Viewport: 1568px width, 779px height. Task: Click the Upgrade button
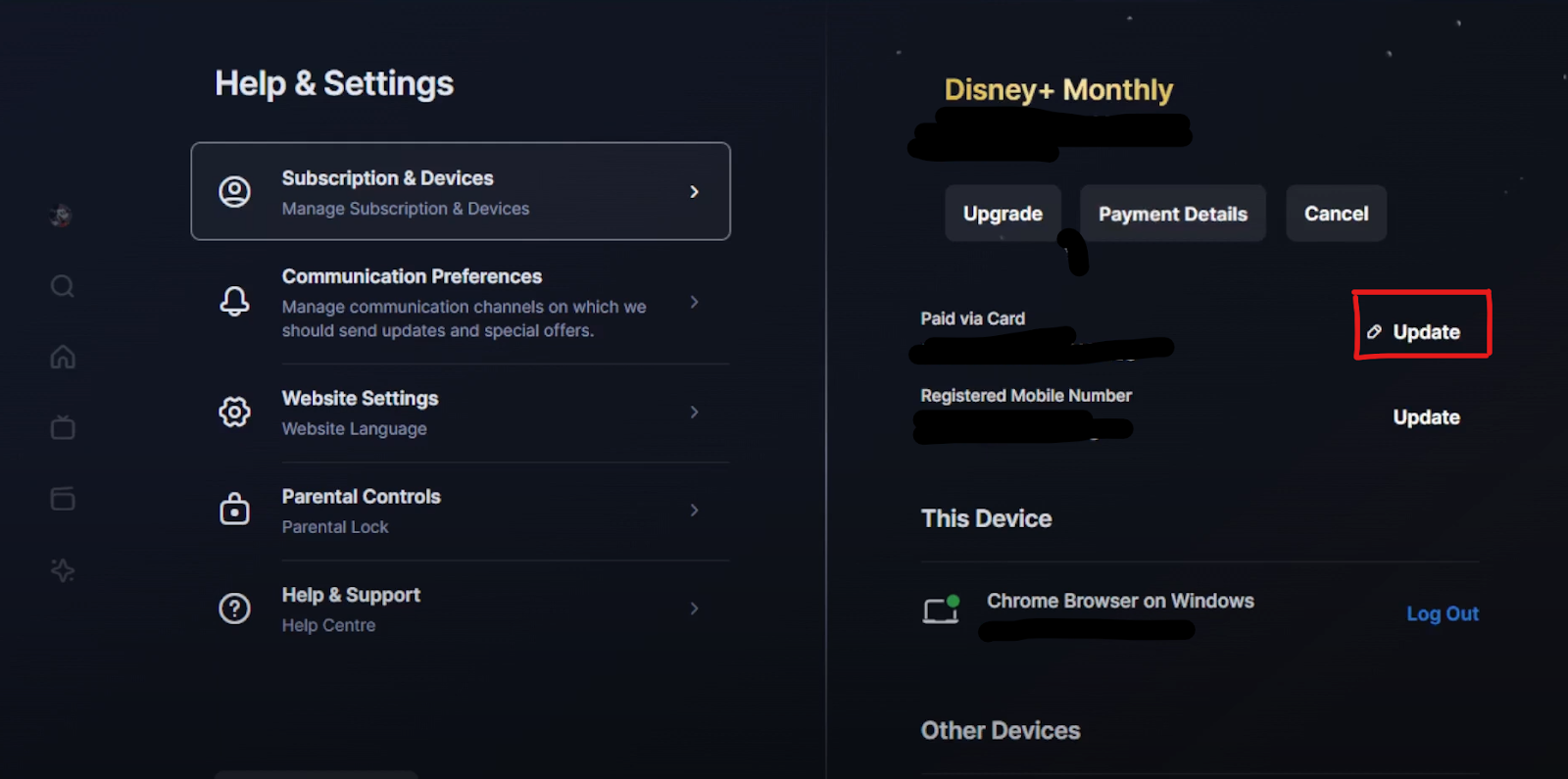point(1003,214)
